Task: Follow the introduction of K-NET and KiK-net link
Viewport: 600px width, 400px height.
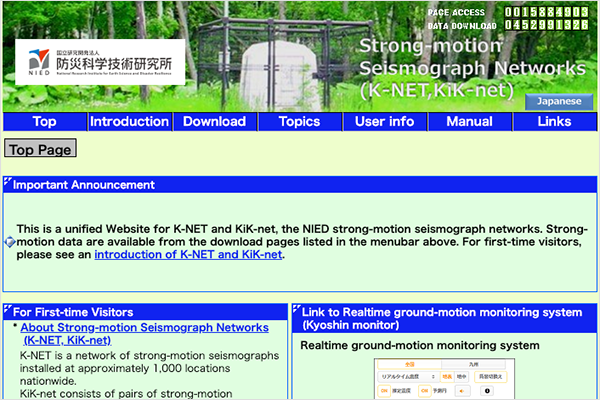Action: coord(189,255)
